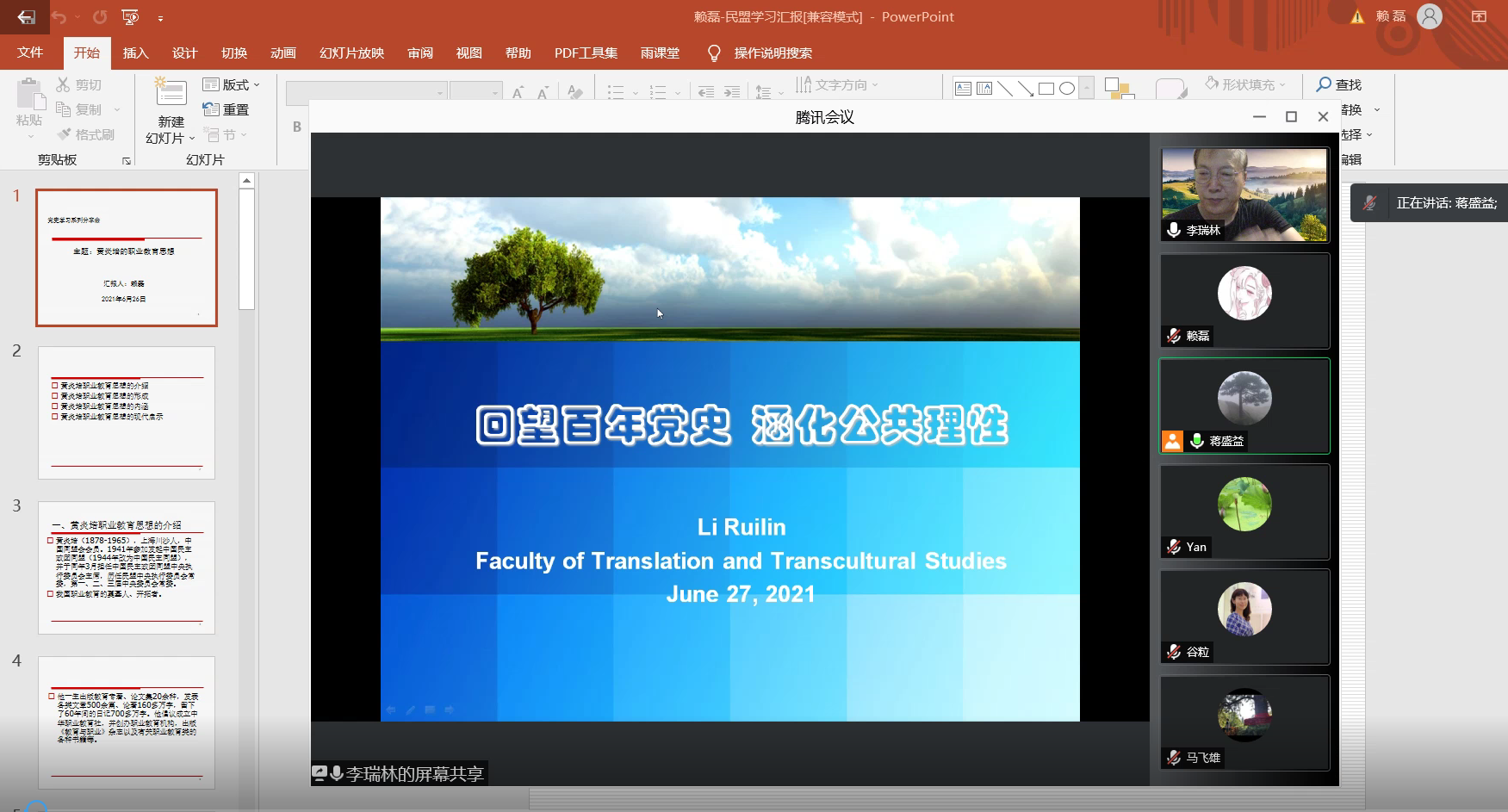Click the Tell Me search box (操作说明搜索)
The image size is (1508, 812).
click(x=773, y=53)
